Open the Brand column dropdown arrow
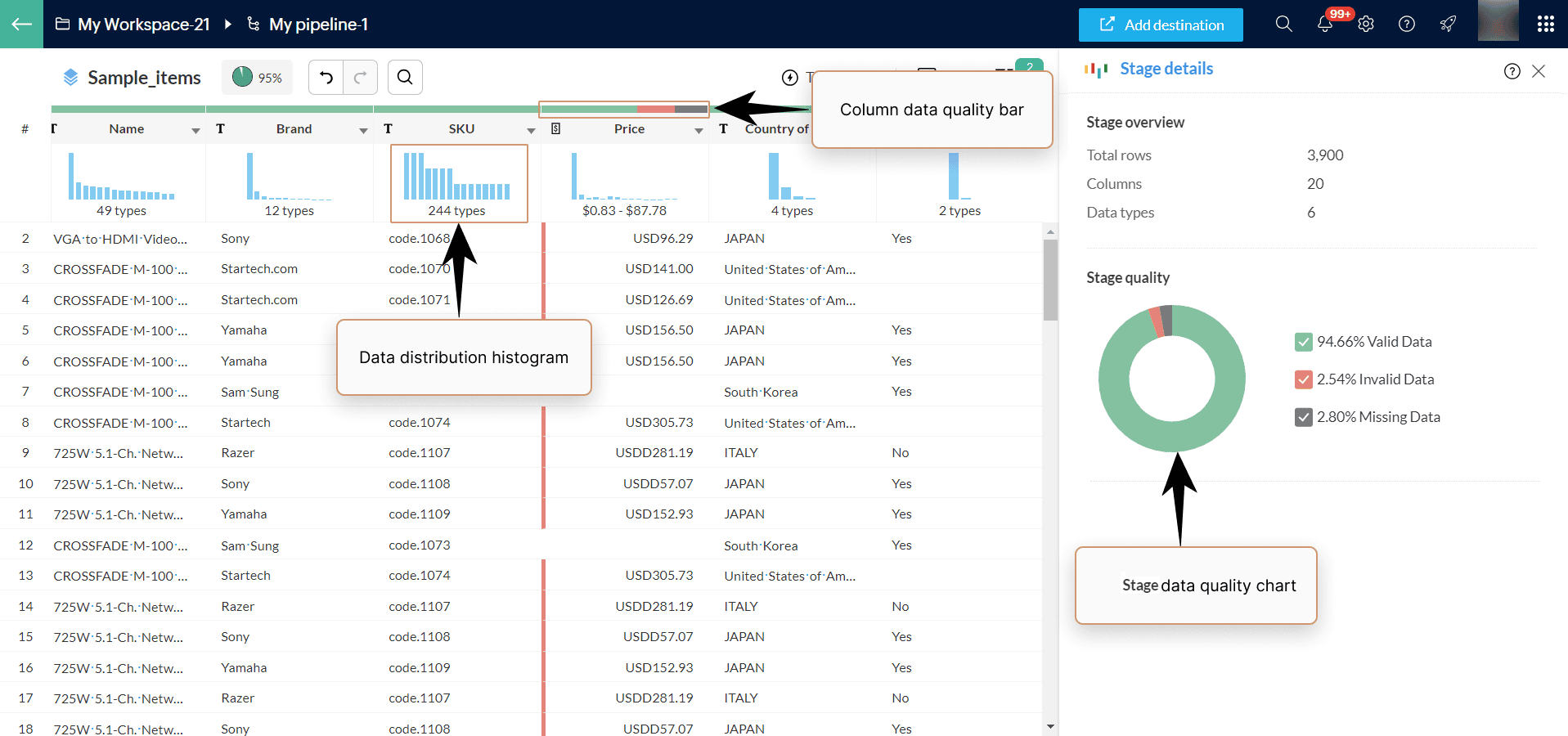The width and height of the screenshot is (1568, 736). coord(363,131)
